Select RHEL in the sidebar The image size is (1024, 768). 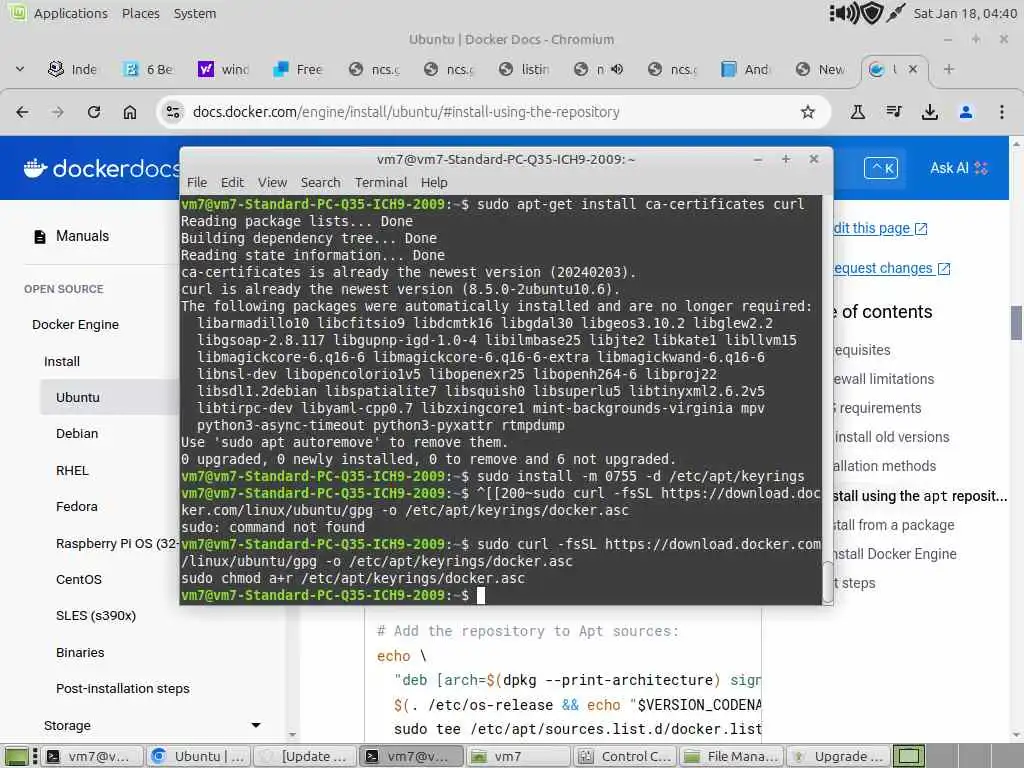click(x=72, y=471)
